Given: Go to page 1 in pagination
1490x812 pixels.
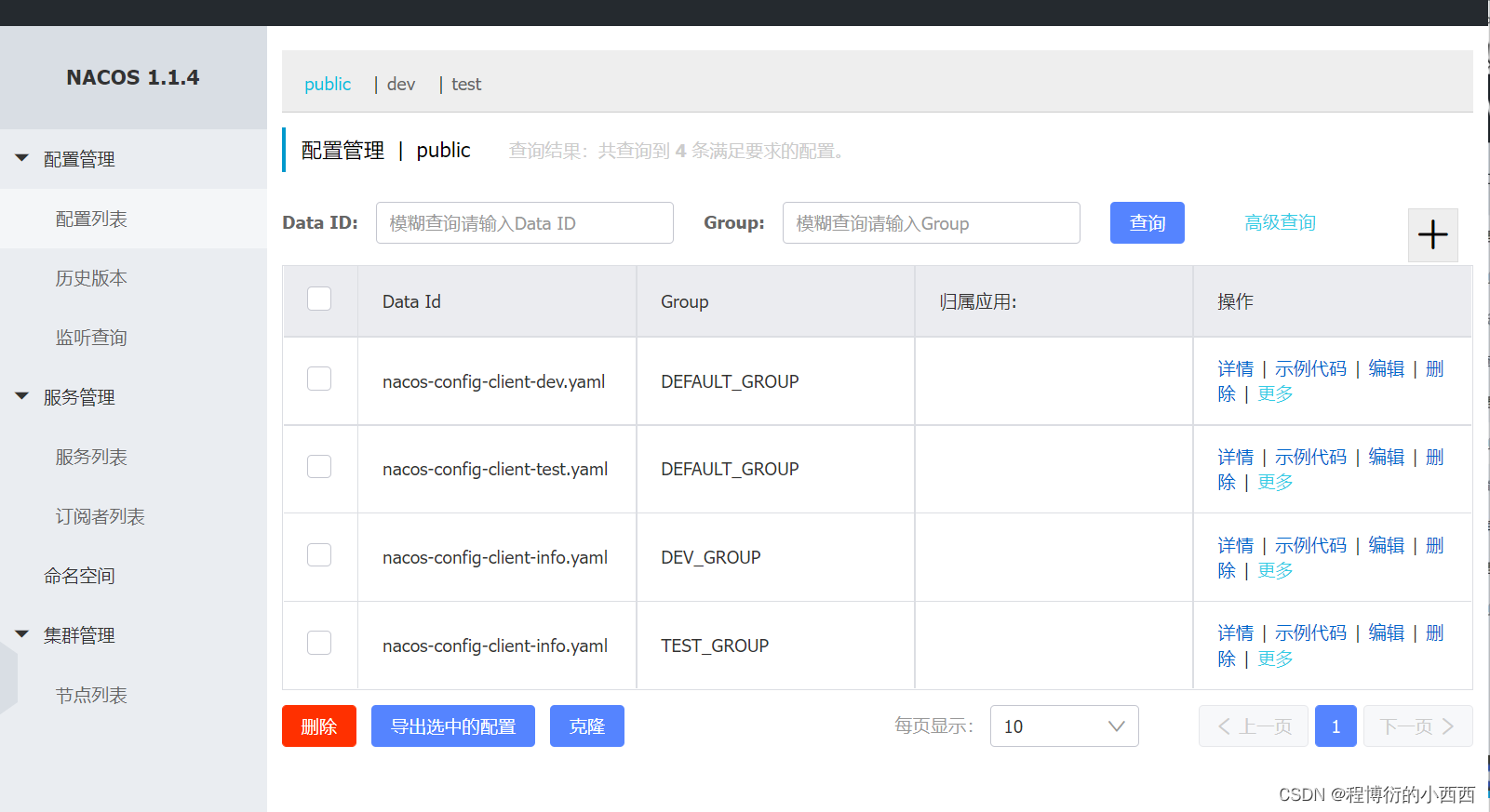Looking at the screenshot, I should coord(1336,726).
